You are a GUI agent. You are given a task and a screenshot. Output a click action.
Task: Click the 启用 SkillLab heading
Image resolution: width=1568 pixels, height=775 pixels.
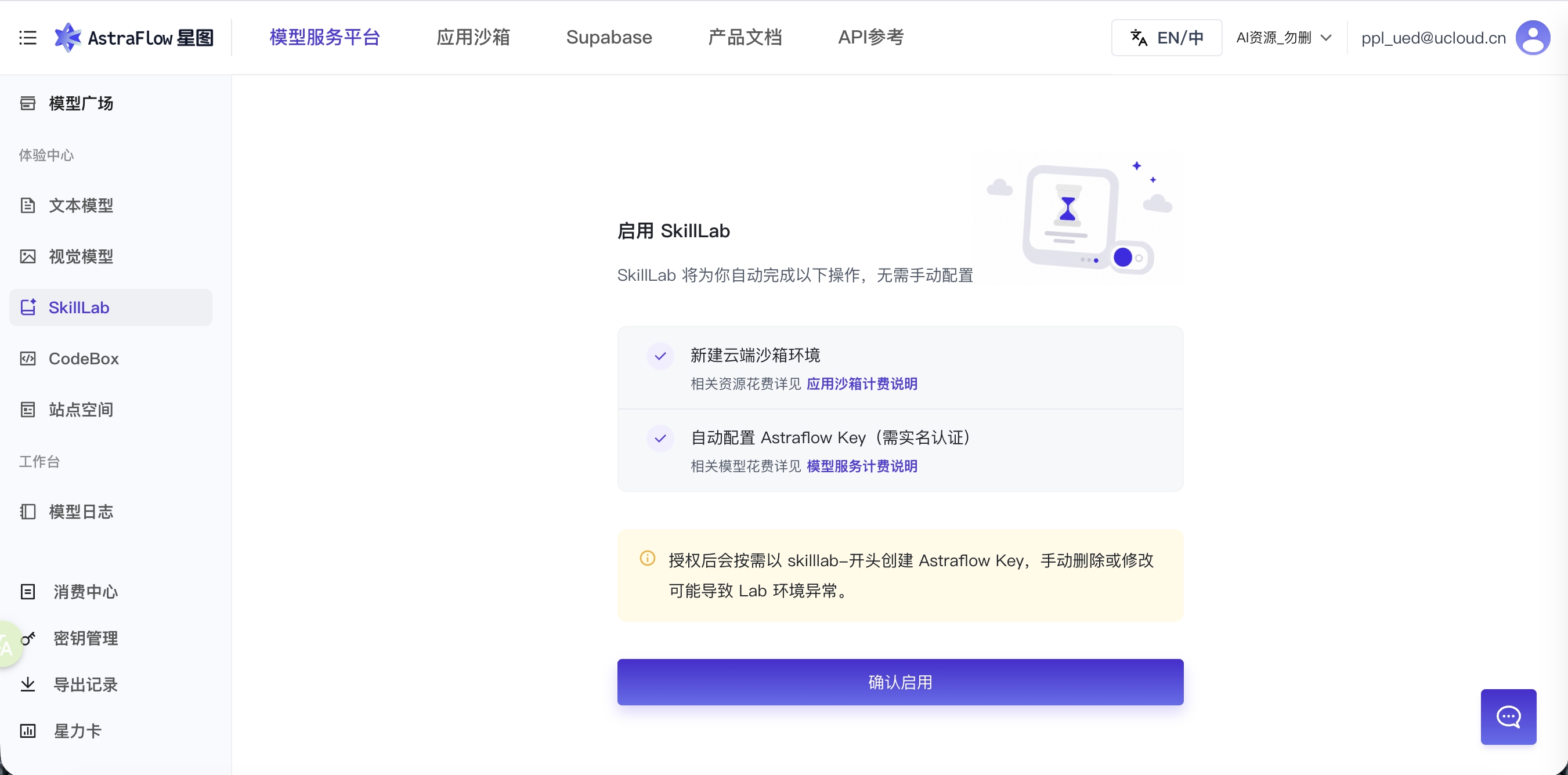coord(673,231)
